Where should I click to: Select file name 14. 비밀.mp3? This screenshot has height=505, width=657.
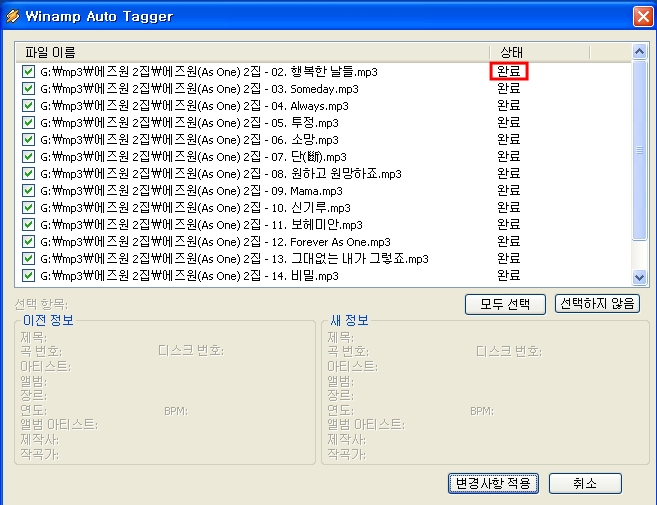(x=189, y=276)
